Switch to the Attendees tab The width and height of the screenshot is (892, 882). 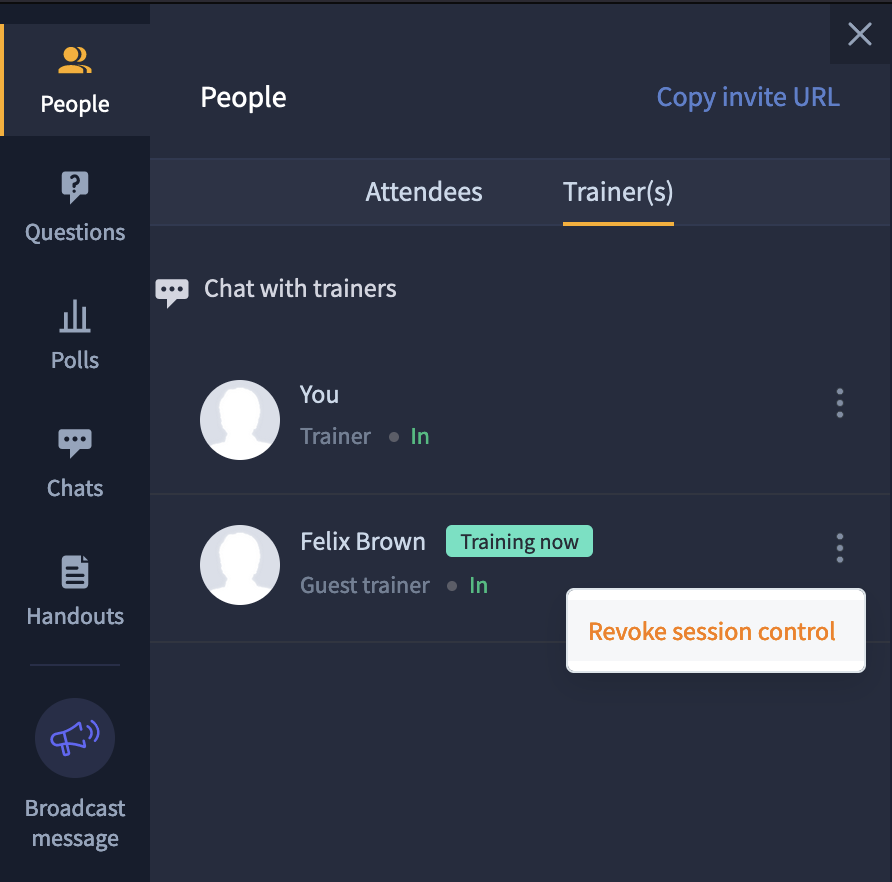(424, 192)
